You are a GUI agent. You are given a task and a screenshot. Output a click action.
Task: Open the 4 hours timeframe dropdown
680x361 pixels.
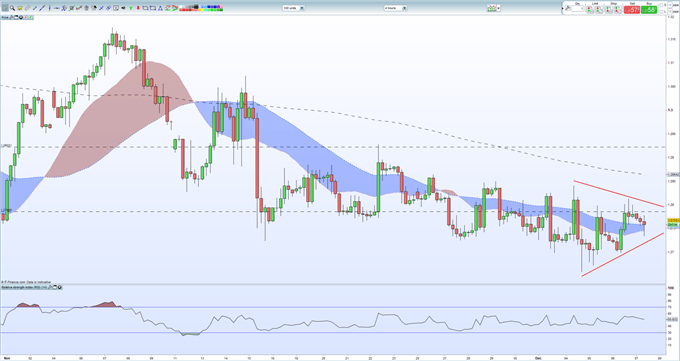tap(395, 8)
